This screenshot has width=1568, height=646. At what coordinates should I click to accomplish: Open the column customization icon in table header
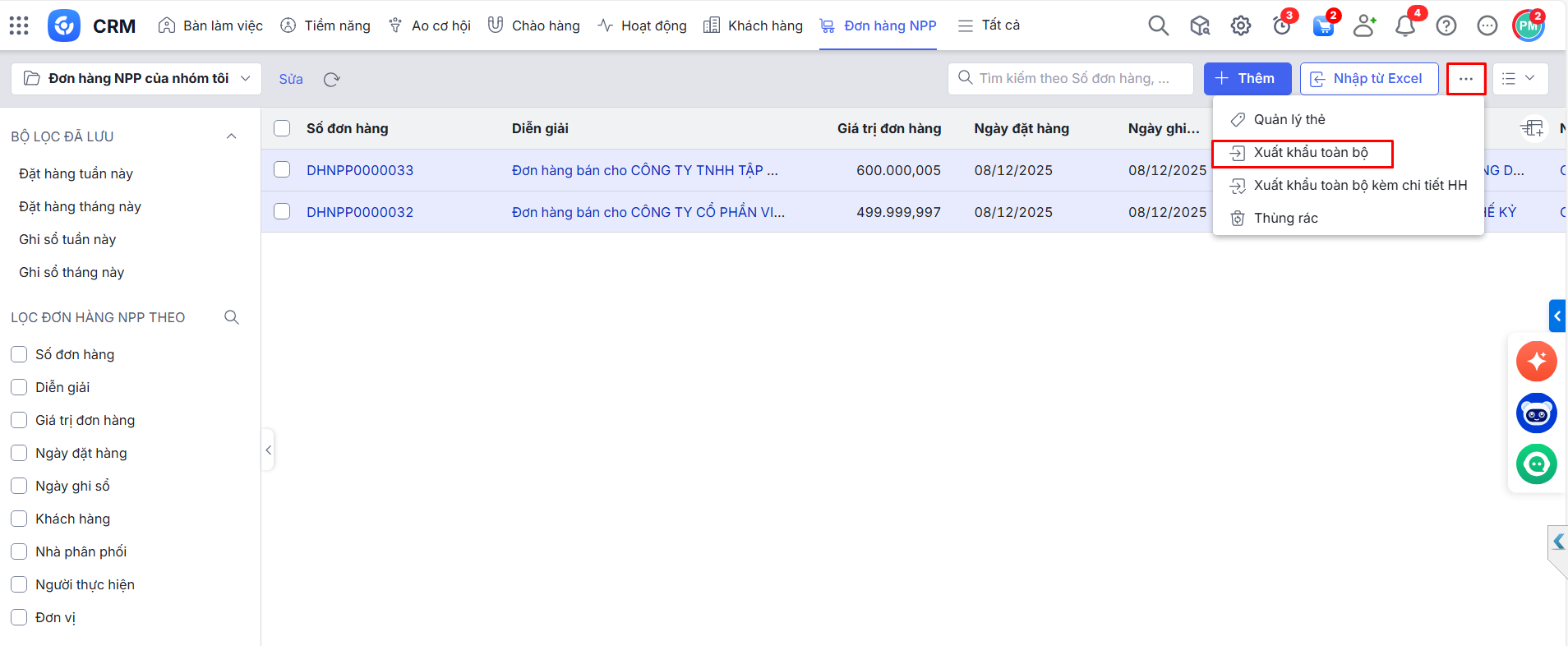(x=1532, y=128)
